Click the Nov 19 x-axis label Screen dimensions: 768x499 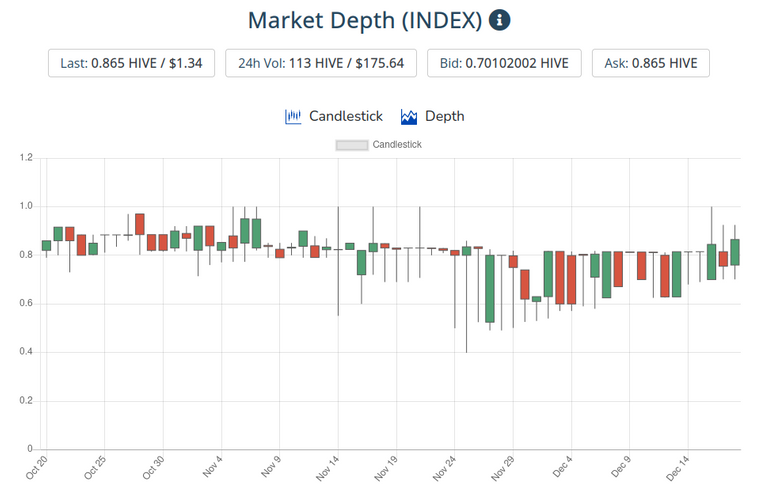[386, 468]
